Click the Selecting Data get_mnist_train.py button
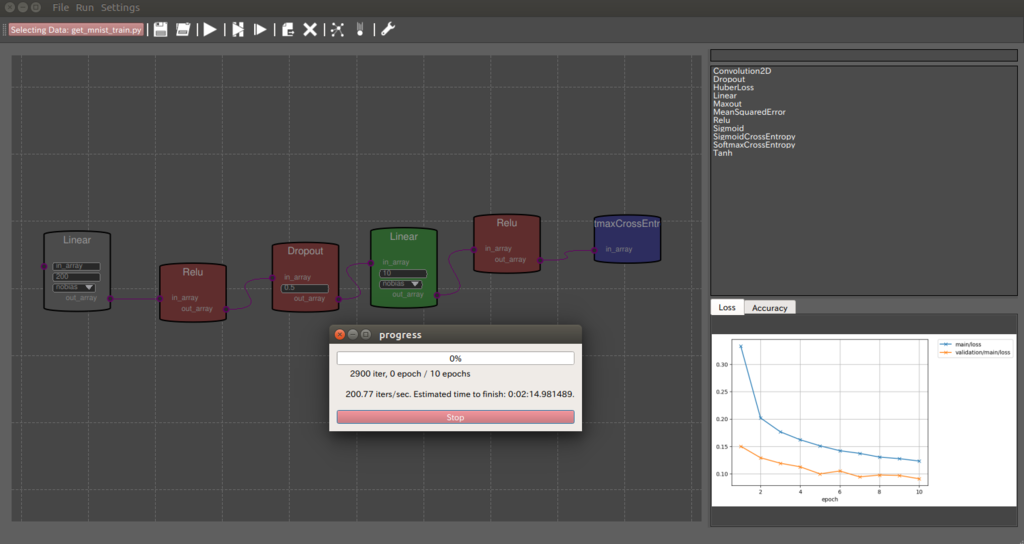1024x544 pixels. (x=76, y=29)
